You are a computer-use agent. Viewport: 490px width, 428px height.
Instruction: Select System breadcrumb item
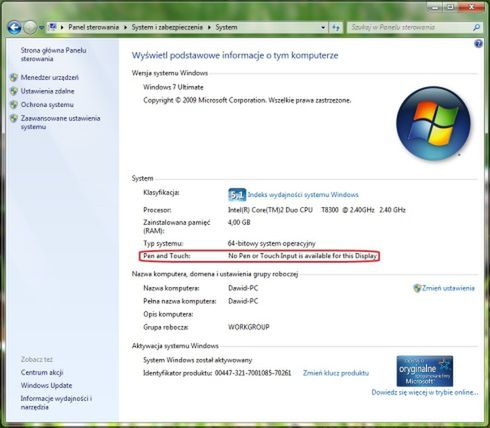tap(226, 27)
